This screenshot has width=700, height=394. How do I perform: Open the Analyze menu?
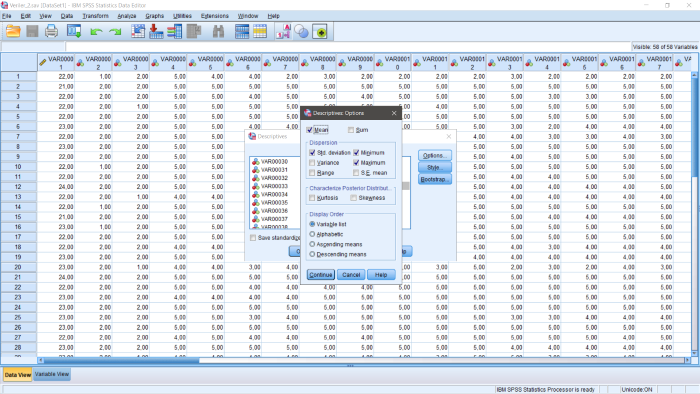pos(127,16)
